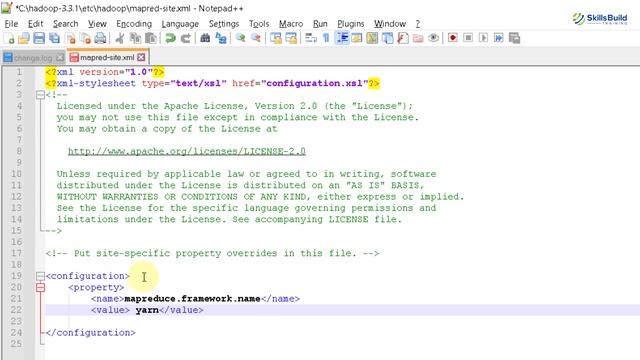Click the Folder as Workspace icon
Image resolution: width=640 pixels, height=360 pixels.
418,38
